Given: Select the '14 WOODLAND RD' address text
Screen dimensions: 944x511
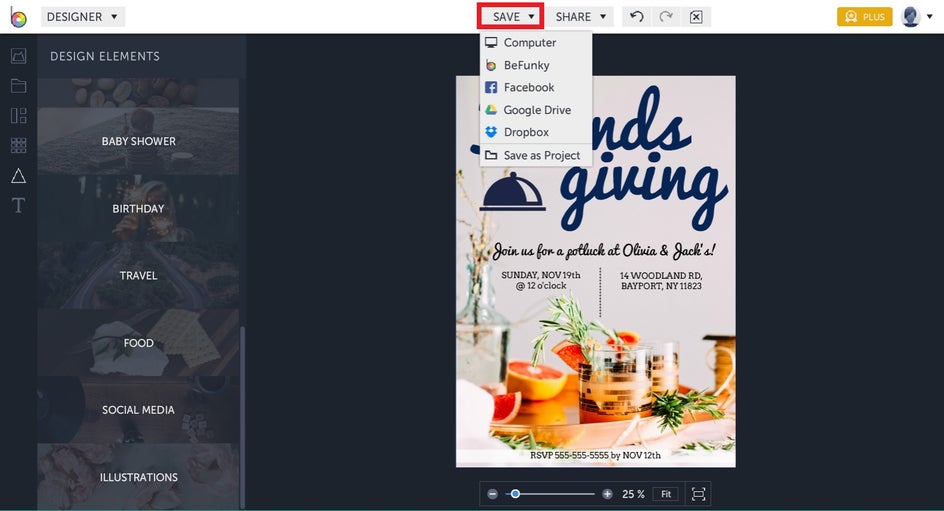Looking at the screenshot, I should [661, 280].
